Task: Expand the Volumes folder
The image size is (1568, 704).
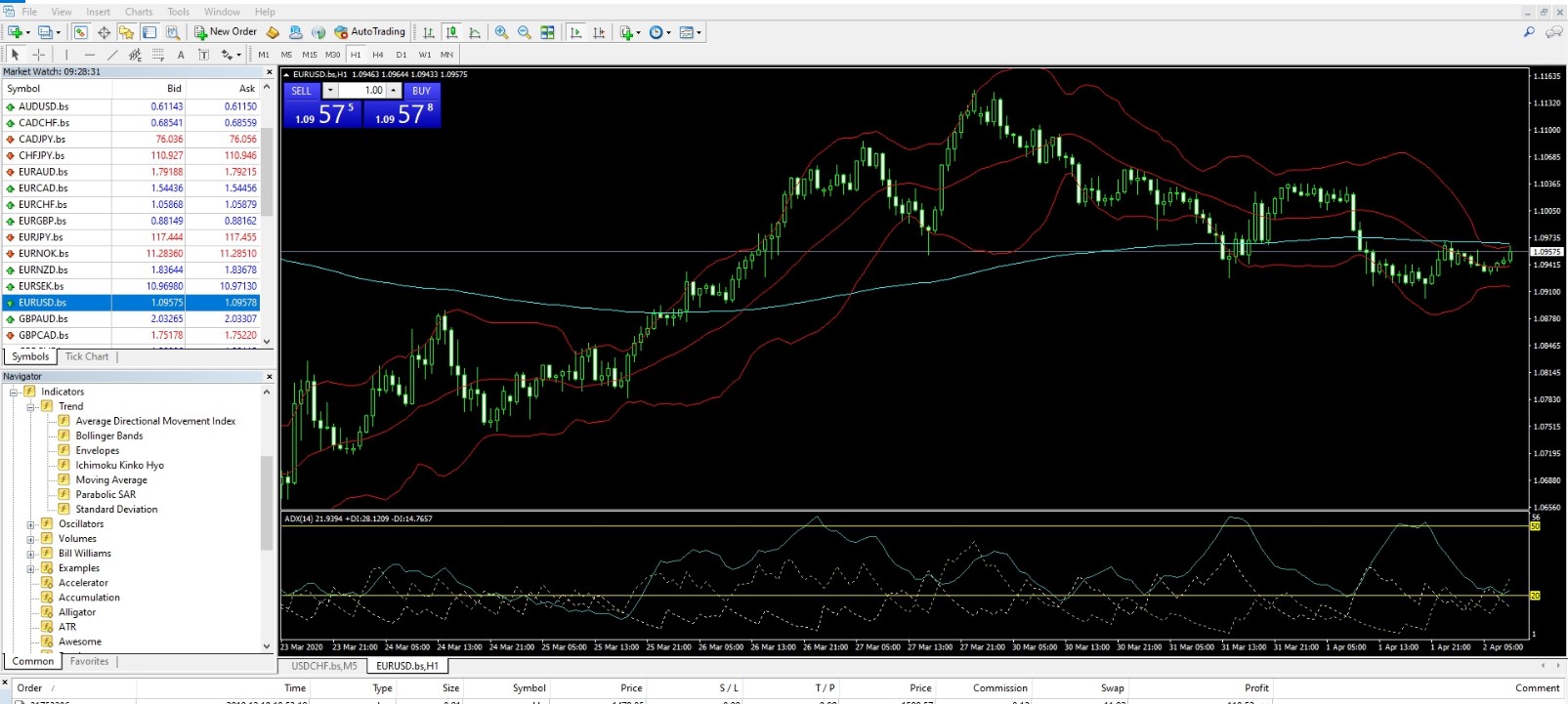Action: [31, 539]
